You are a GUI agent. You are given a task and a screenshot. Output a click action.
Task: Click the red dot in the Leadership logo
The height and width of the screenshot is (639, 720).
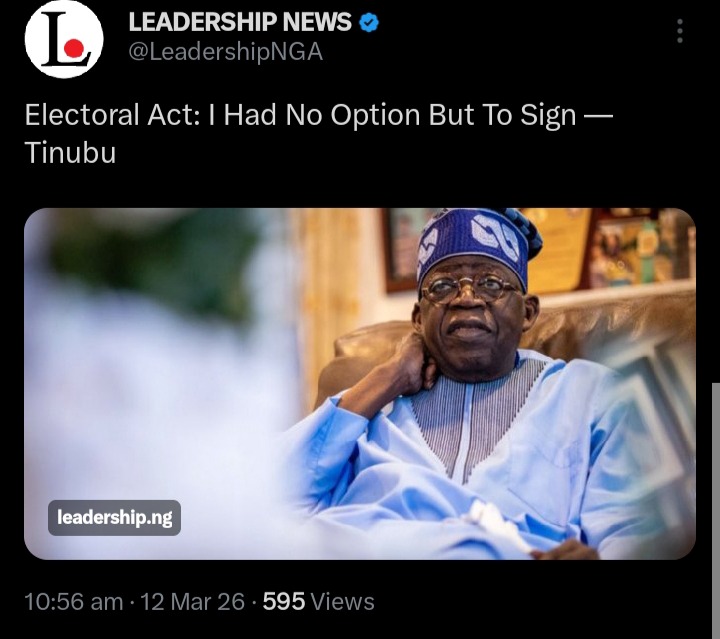pos(73,48)
